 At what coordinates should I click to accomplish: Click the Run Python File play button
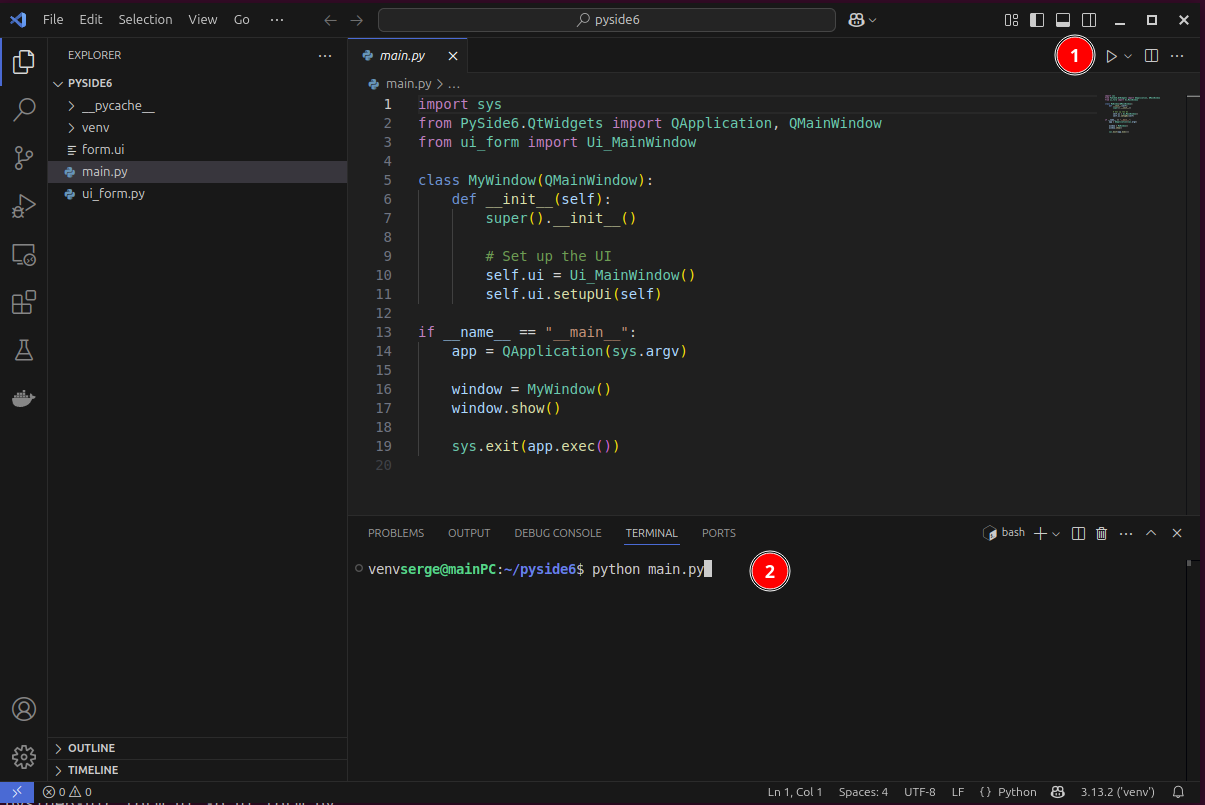click(x=1110, y=57)
